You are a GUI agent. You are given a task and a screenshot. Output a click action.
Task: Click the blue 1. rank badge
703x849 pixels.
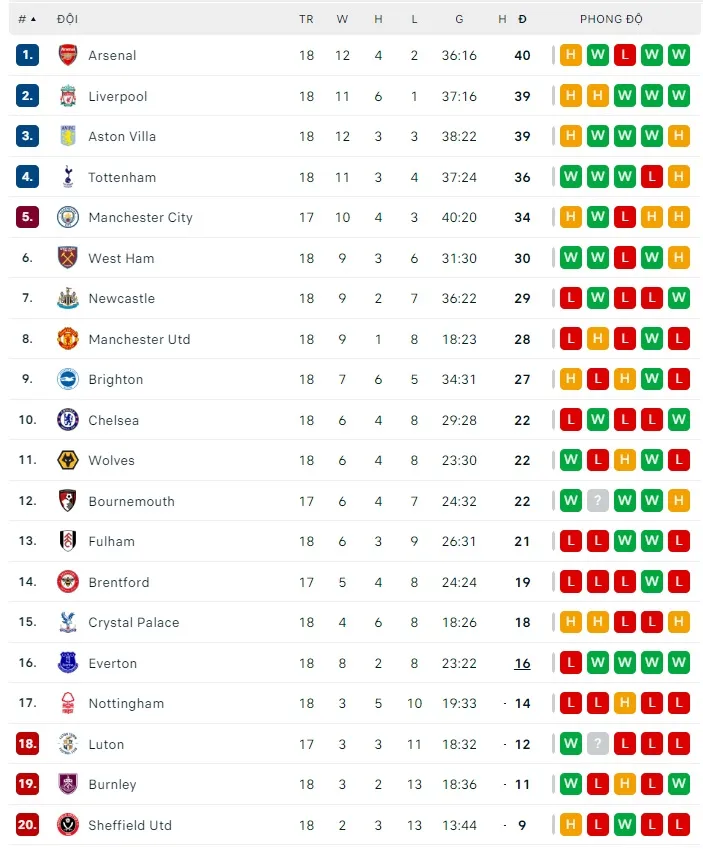click(x=27, y=55)
